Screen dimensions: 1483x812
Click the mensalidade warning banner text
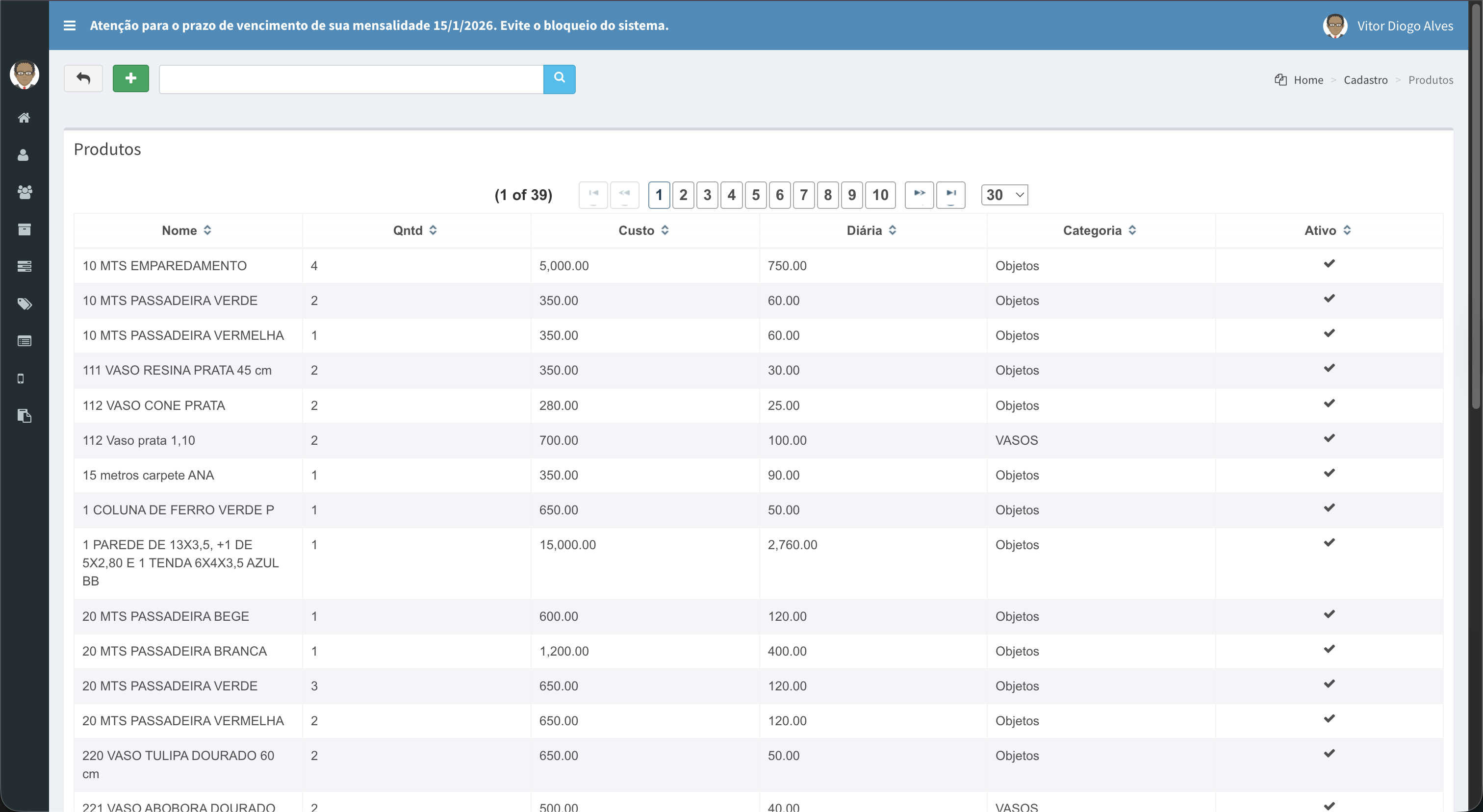[379, 25]
